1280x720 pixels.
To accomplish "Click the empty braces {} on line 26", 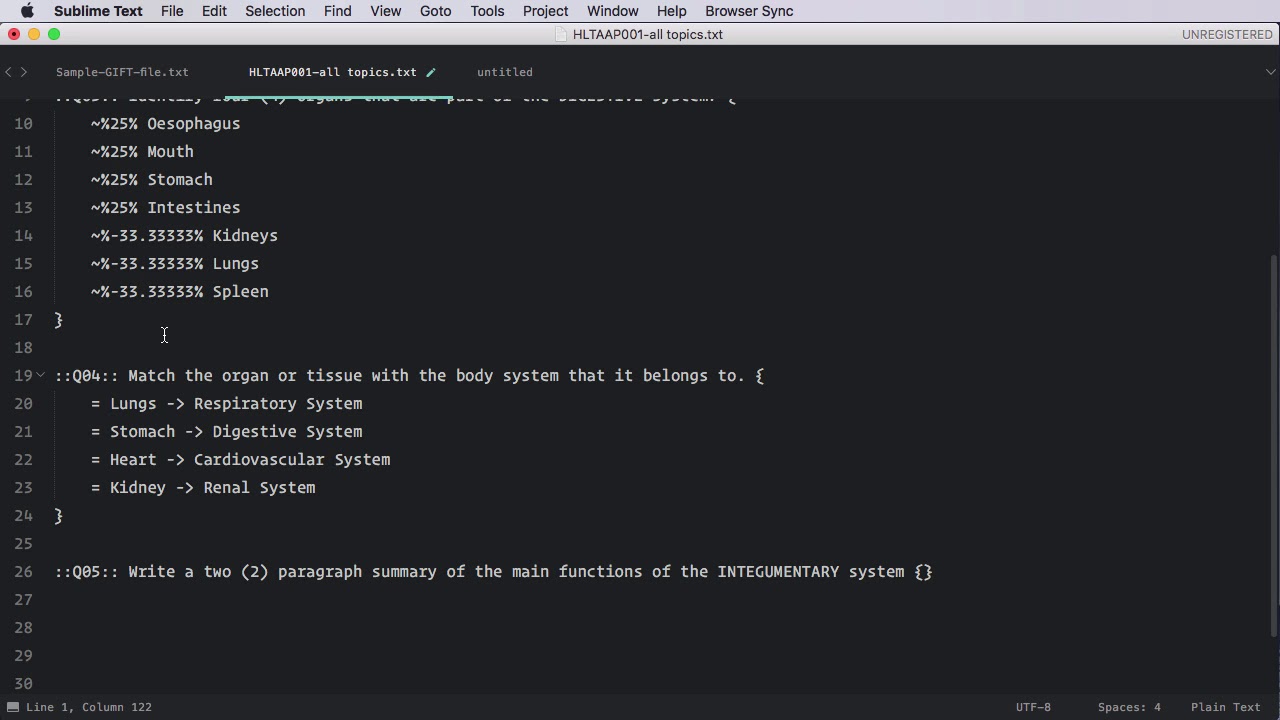I will click(923, 572).
